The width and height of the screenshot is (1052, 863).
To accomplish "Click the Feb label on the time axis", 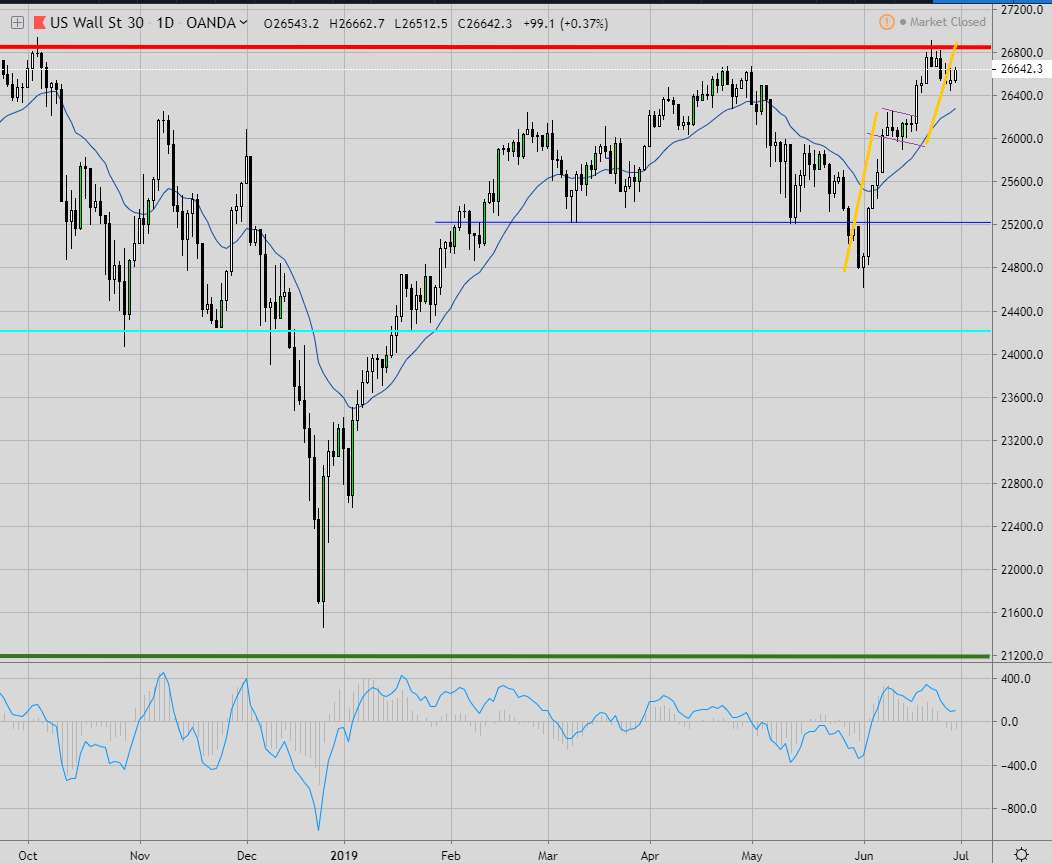I will point(451,856).
